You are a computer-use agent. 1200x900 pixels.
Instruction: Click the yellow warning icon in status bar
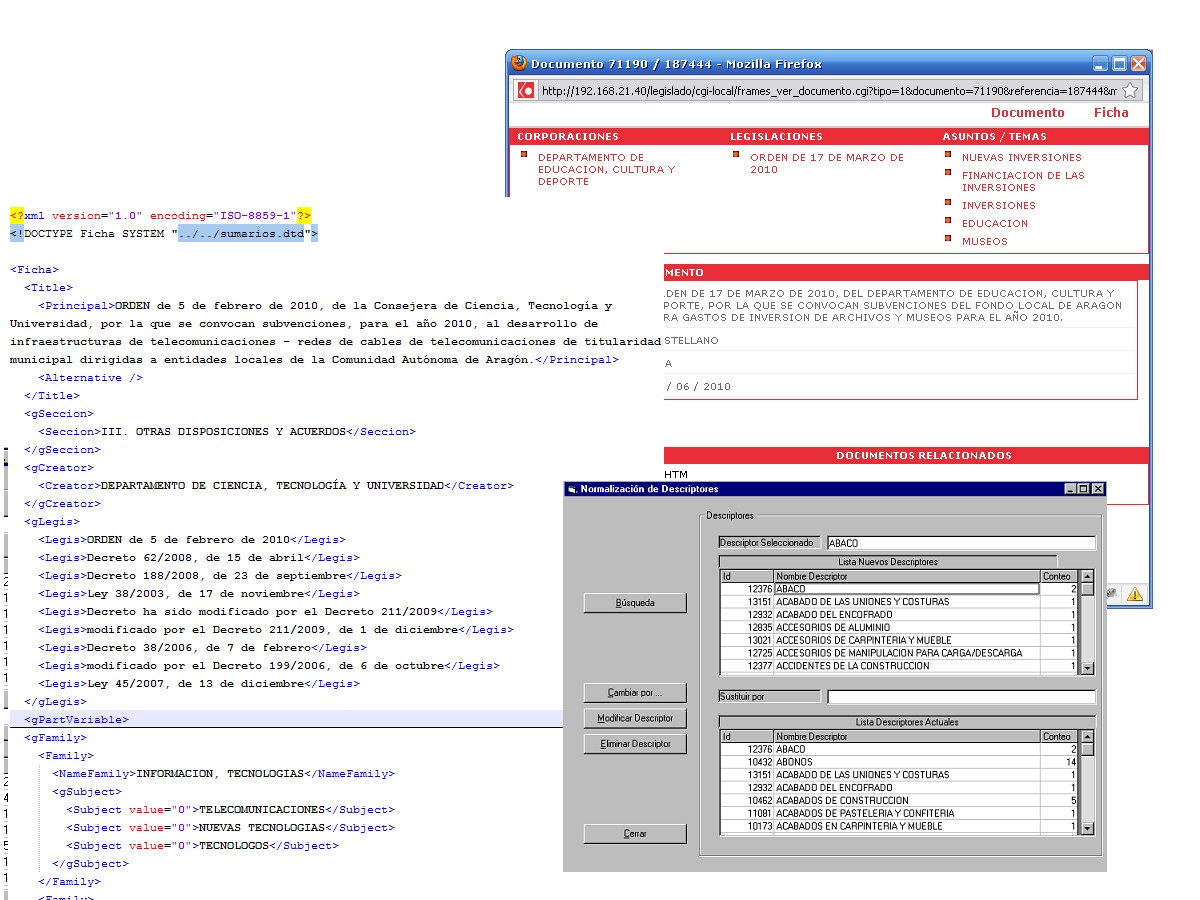(x=1135, y=594)
